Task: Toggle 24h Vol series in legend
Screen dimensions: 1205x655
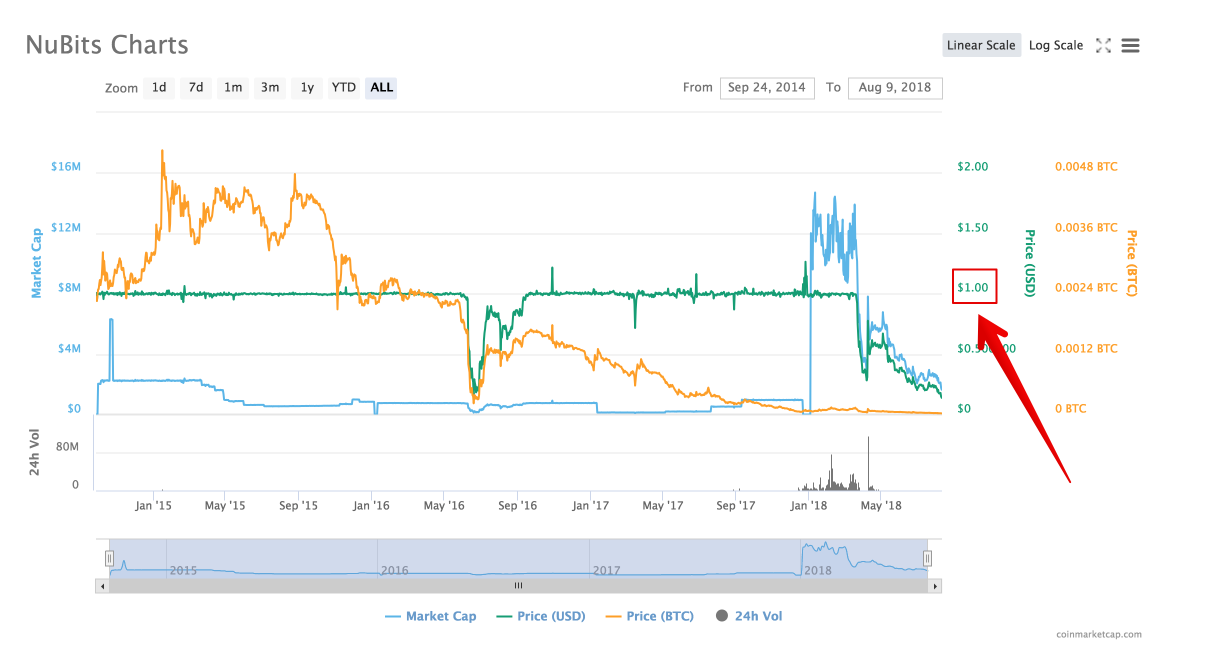Action: (749, 616)
